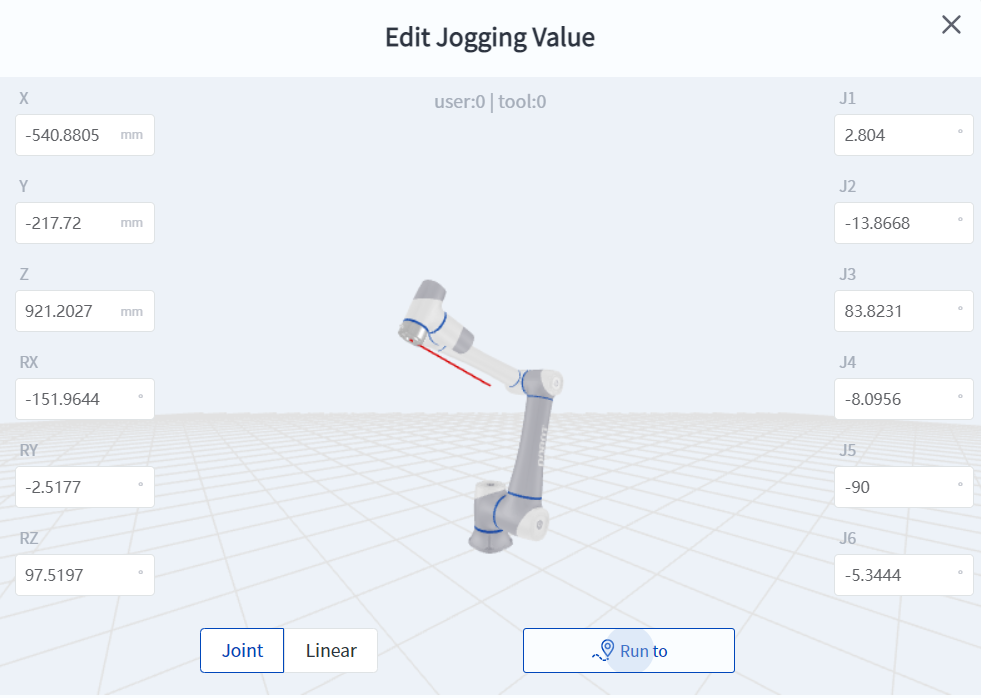Click the J6 joint angle input
981x698 pixels.
[x=895, y=575]
